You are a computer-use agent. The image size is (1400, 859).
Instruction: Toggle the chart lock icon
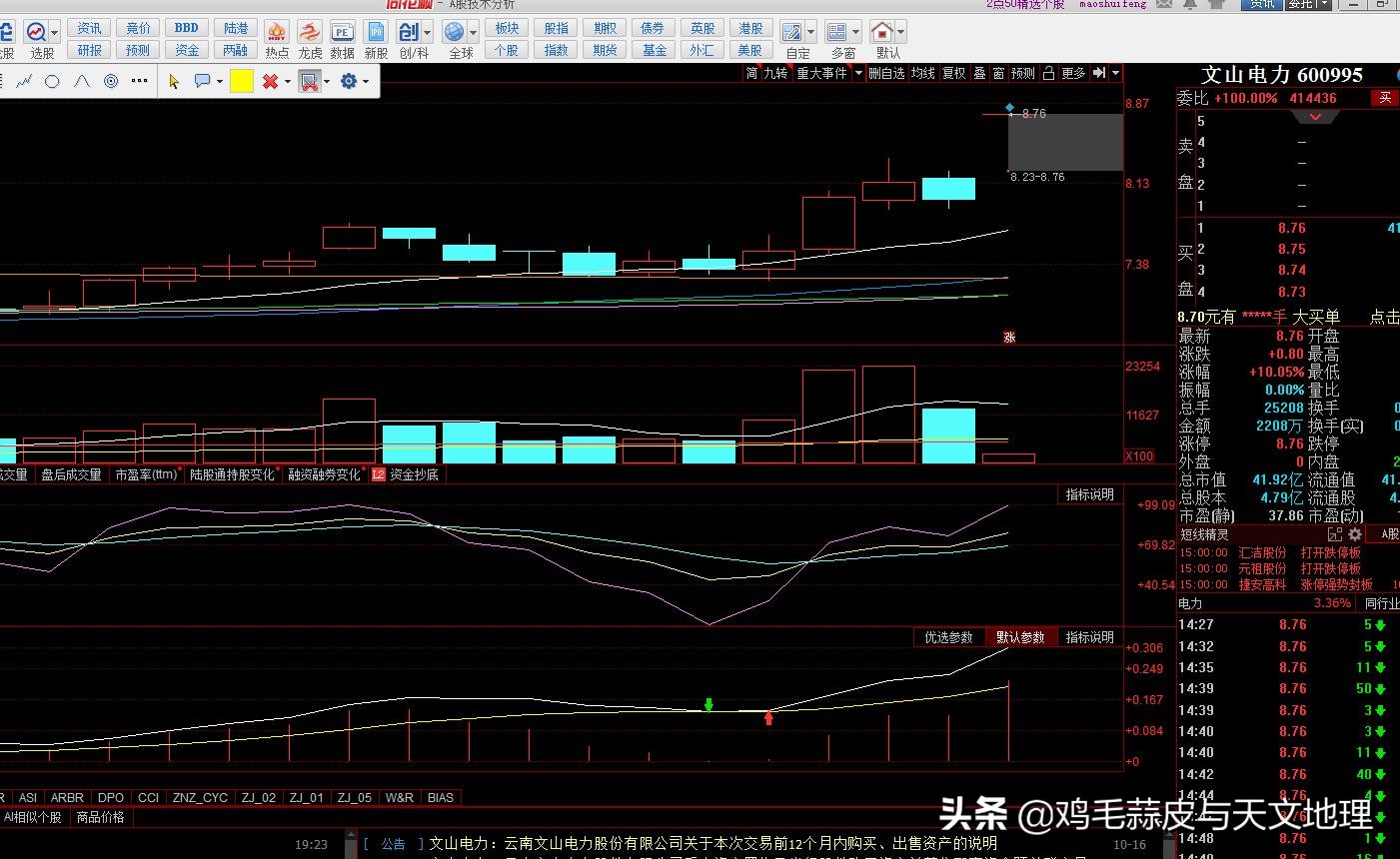(1048, 73)
